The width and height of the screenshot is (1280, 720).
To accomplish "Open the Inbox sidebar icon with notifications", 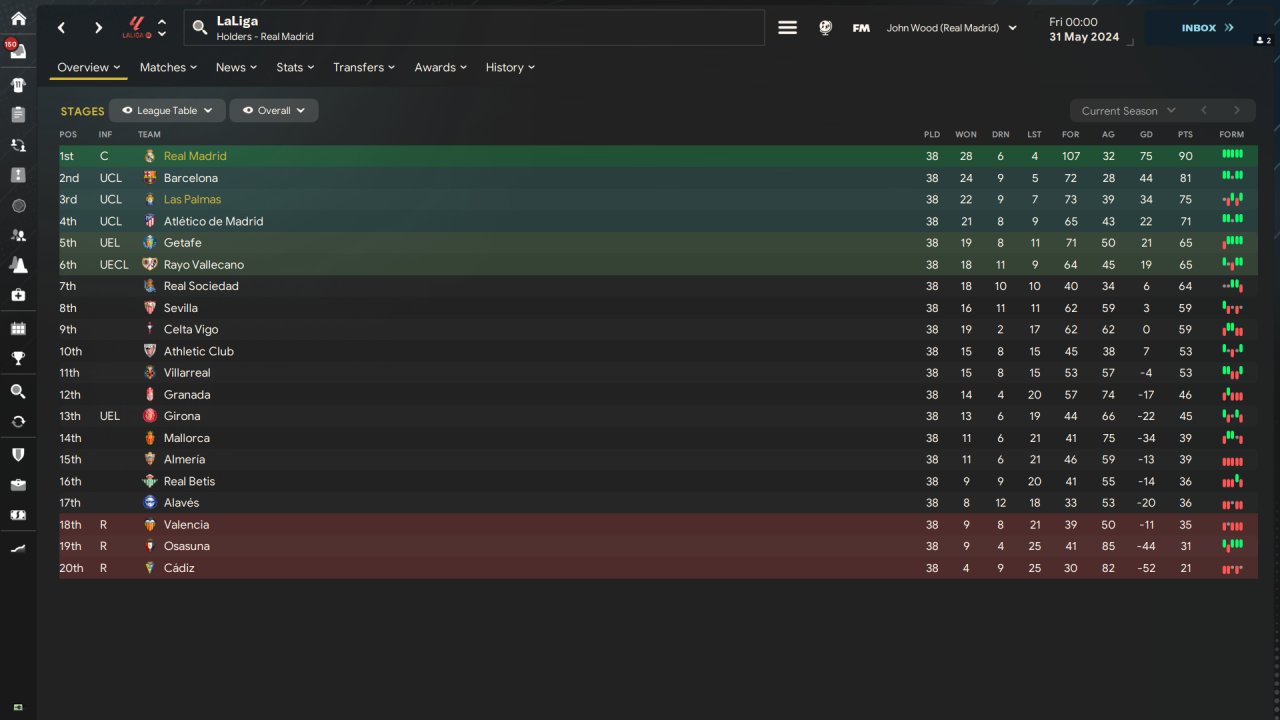I will 18,51.
